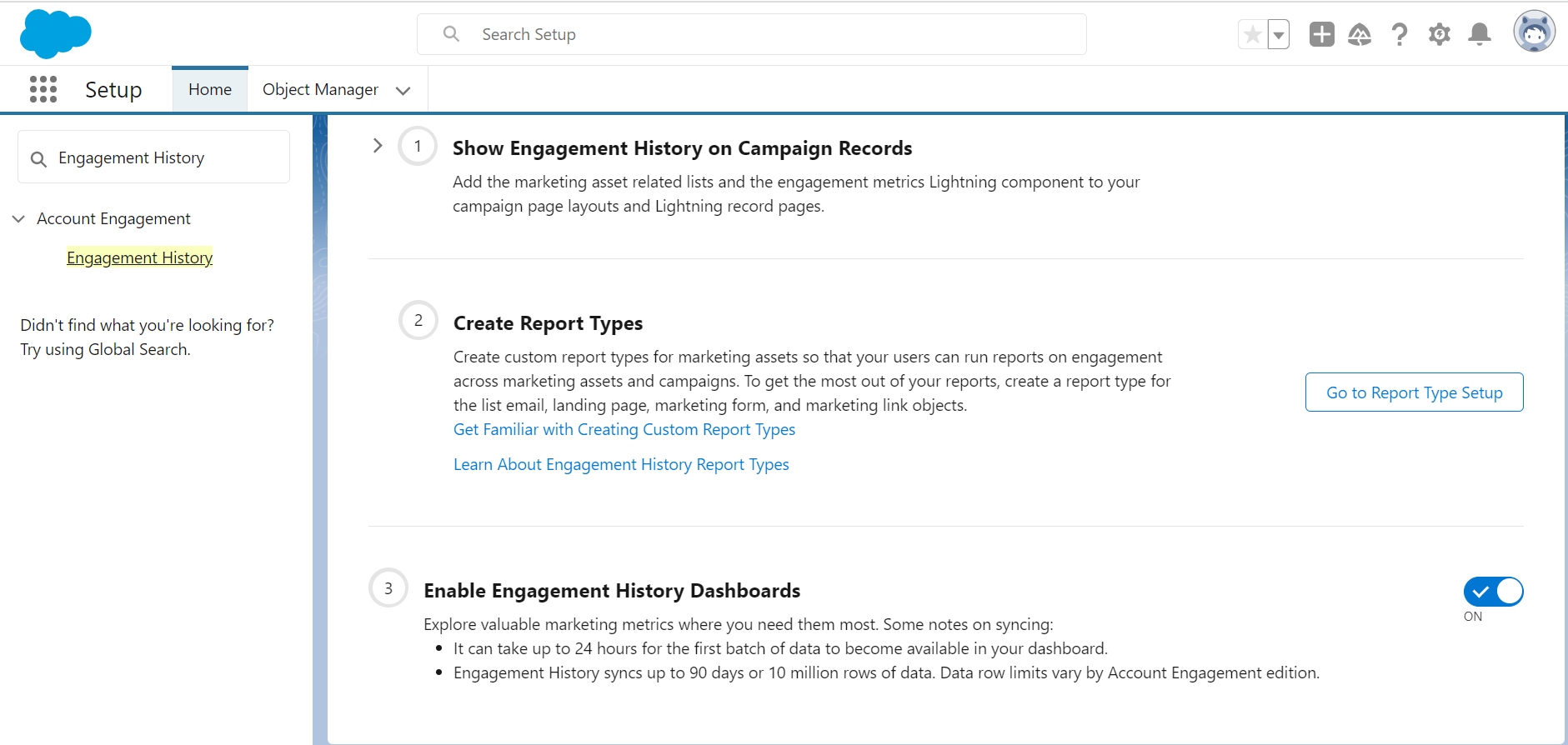1568x745 pixels.
Task: Open Learn About Engagement History Report Types link
Action: 621,464
